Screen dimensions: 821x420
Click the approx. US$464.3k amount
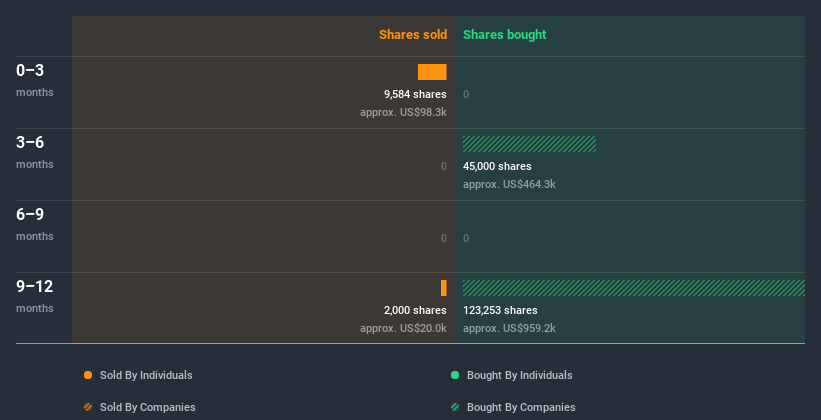coord(509,184)
